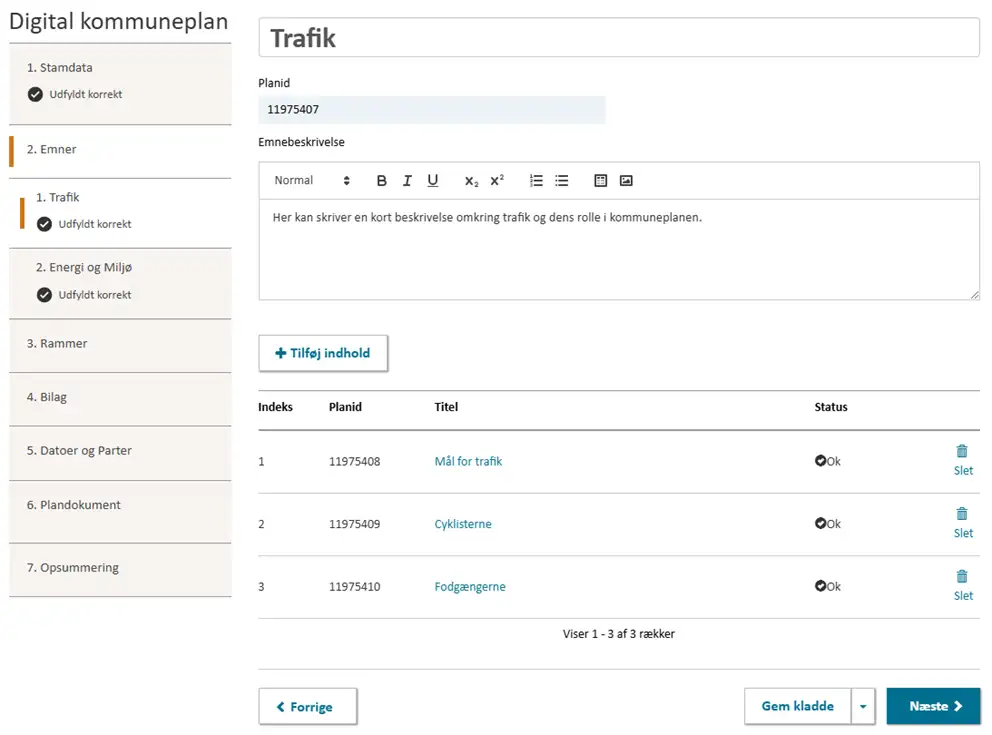The height and width of the screenshot is (735, 992).
Task: Open the Rammer step in the sidebar
Action: point(57,344)
